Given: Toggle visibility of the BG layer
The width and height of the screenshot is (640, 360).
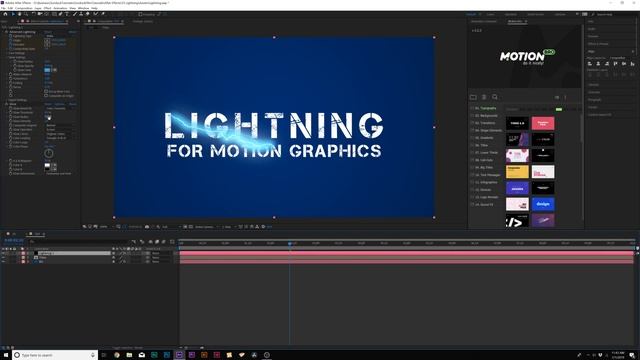Looking at the screenshot, I should (3, 262).
